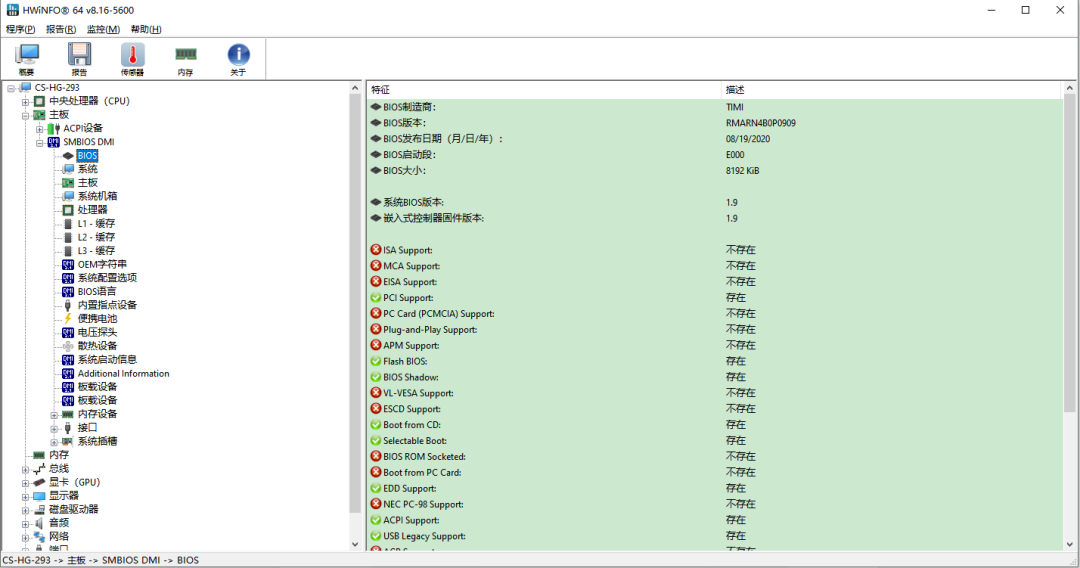
Task: Click the 音频 speaker icon
Action: pyautogui.click(x=39, y=523)
